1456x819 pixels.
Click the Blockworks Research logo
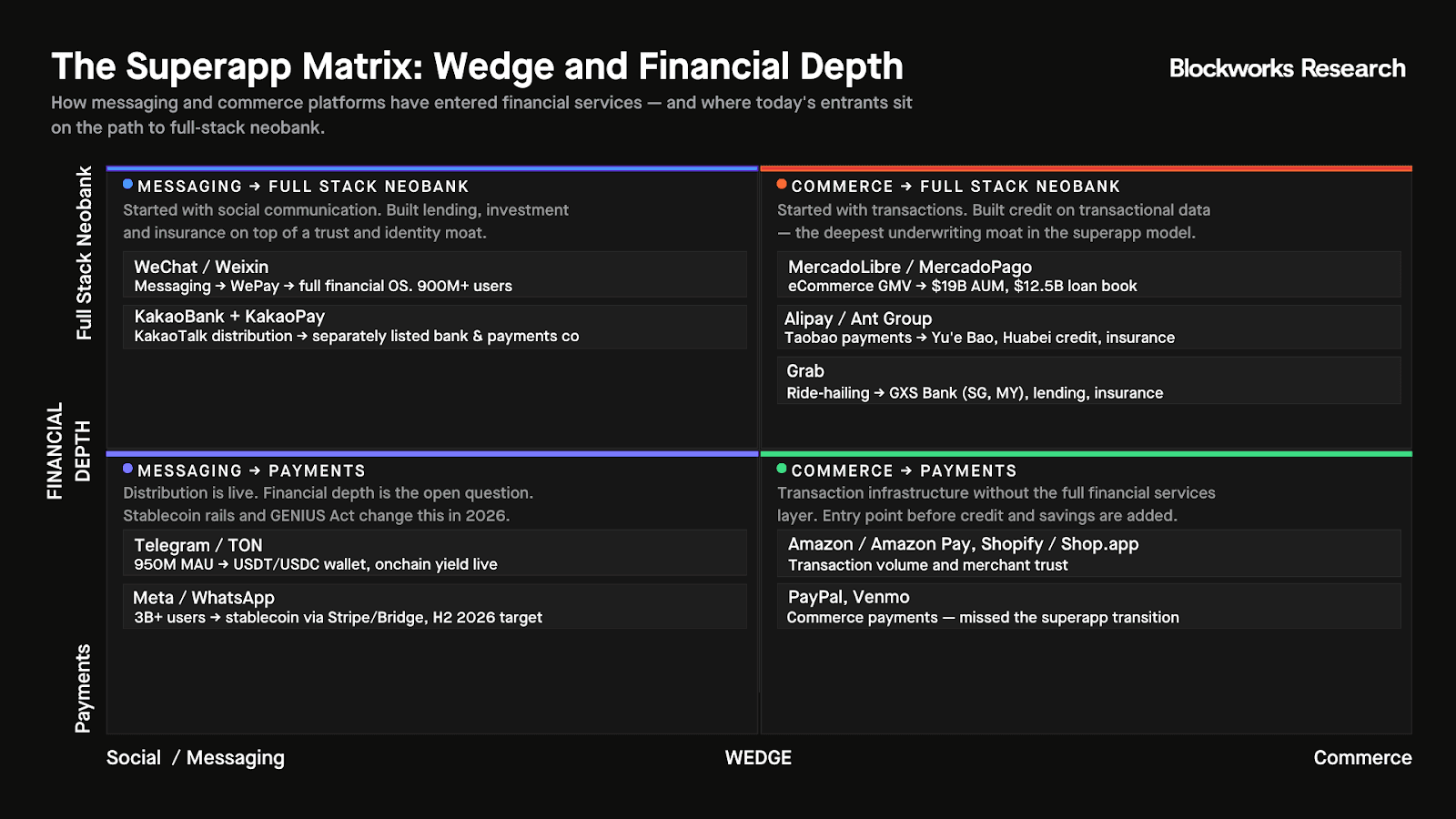point(1287,68)
